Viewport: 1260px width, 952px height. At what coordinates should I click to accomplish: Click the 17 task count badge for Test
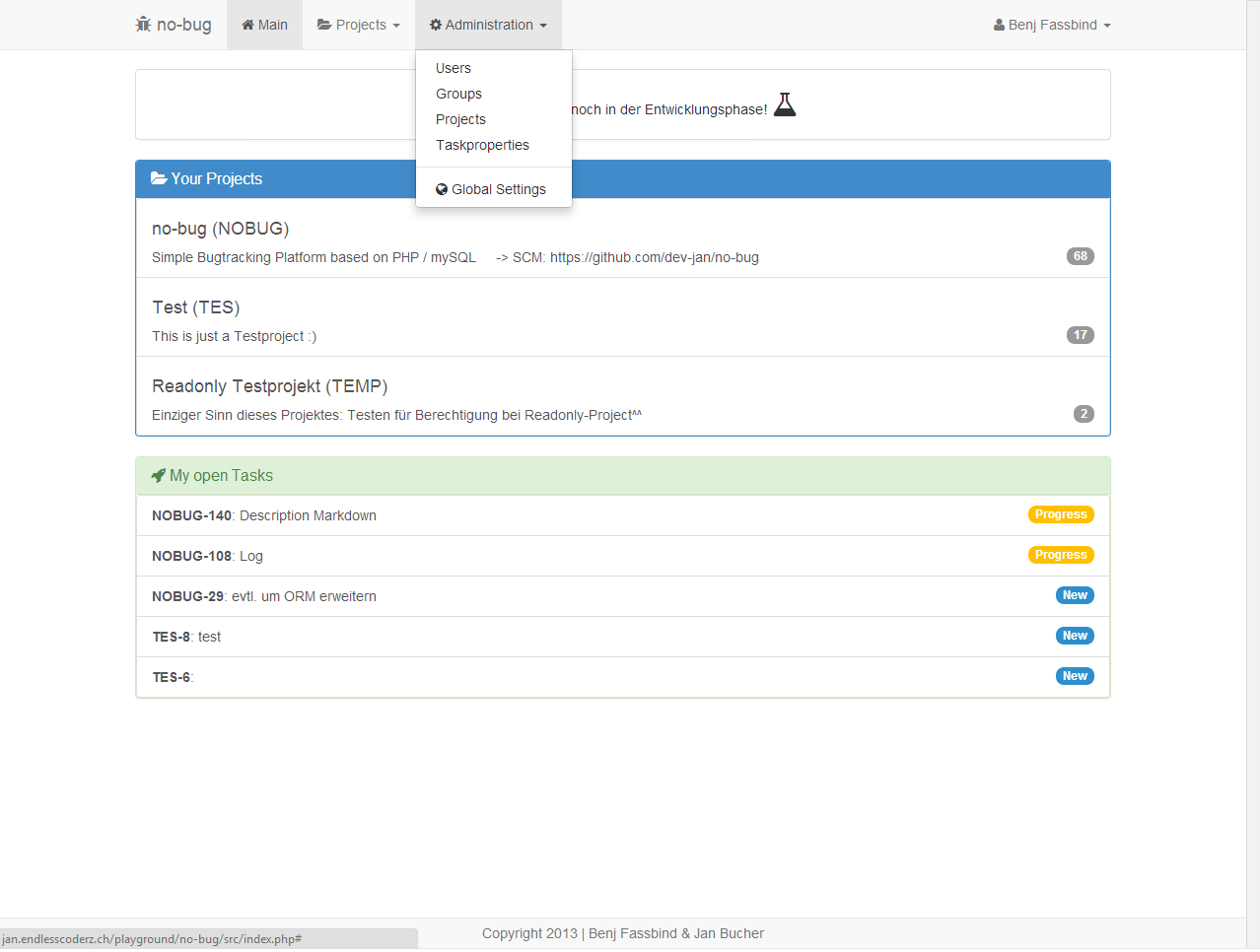click(x=1080, y=335)
